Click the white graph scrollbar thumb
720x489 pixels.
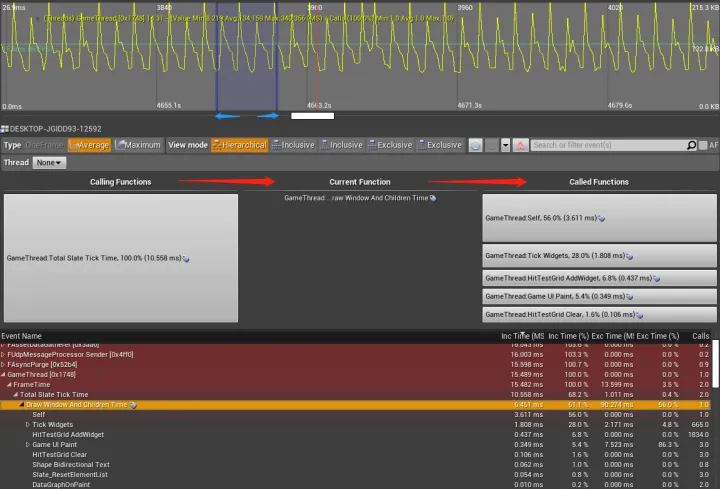pyautogui.click(x=312, y=116)
